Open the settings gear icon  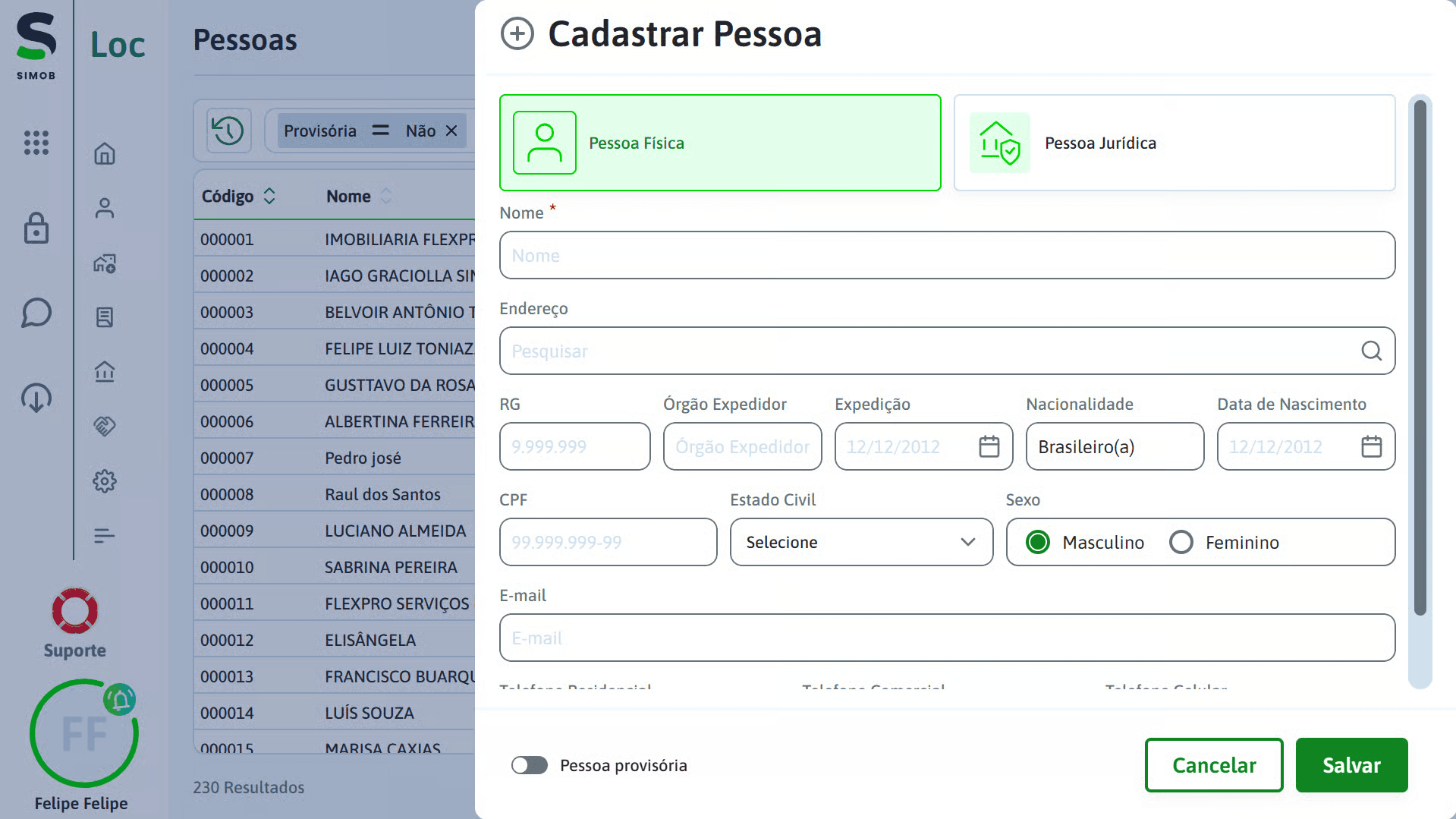(x=105, y=480)
